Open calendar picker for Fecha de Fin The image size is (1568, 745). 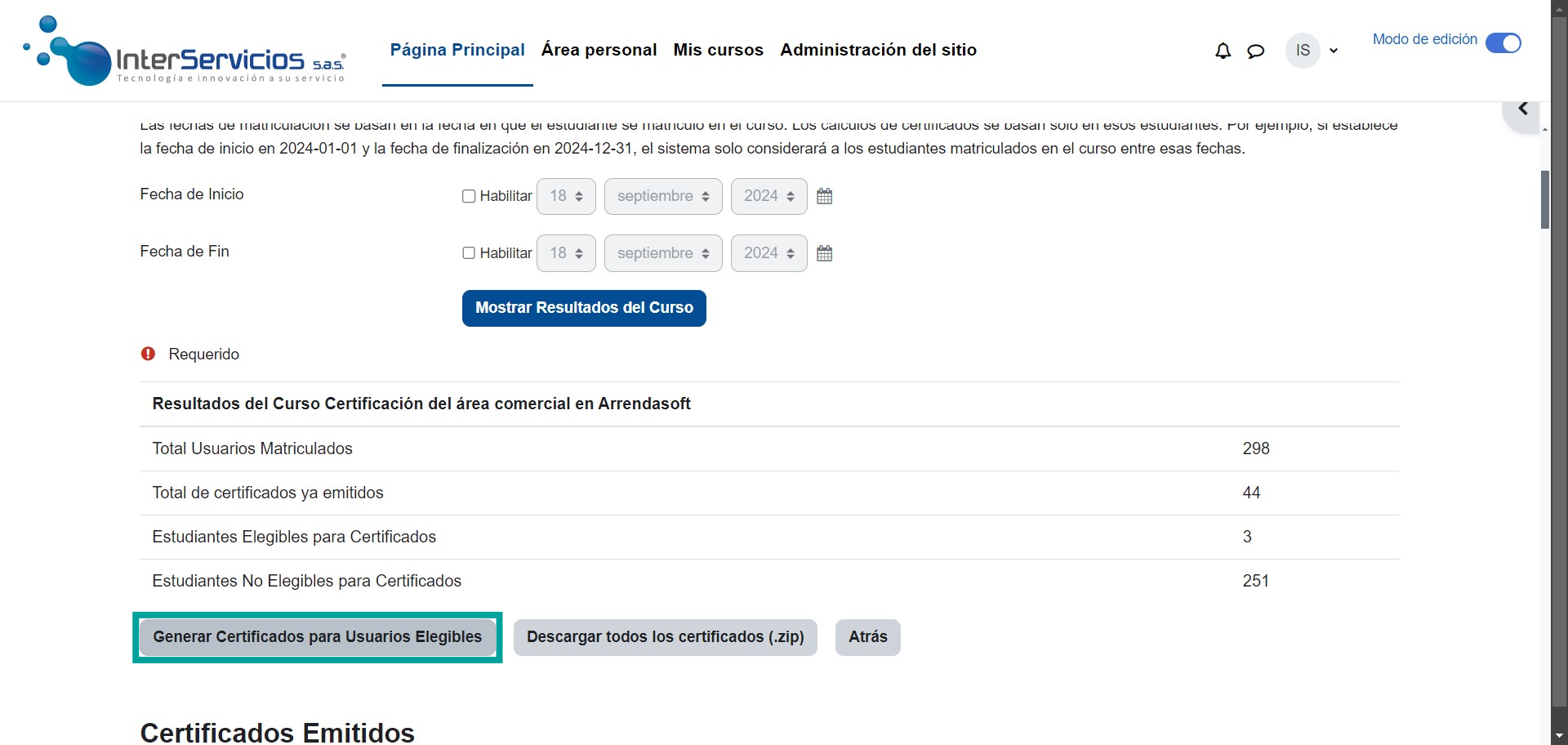(824, 253)
